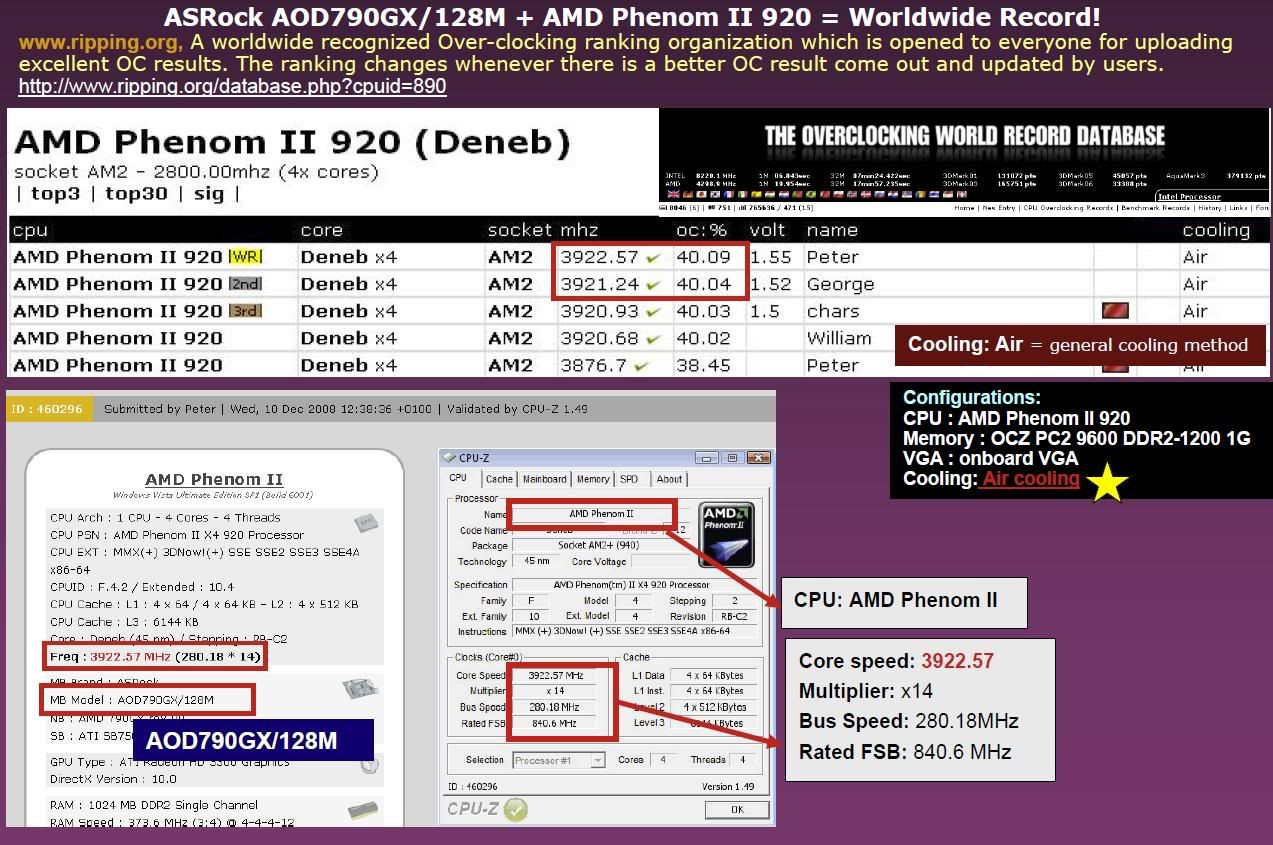Click the Intel Processor tab on ripping.org
This screenshot has width=1273, height=845.
tap(1188, 197)
